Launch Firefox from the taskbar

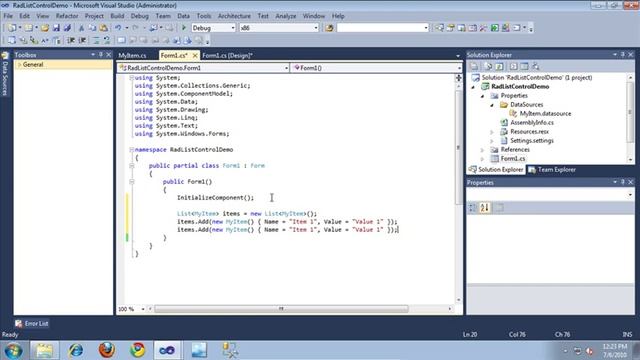[107, 350]
